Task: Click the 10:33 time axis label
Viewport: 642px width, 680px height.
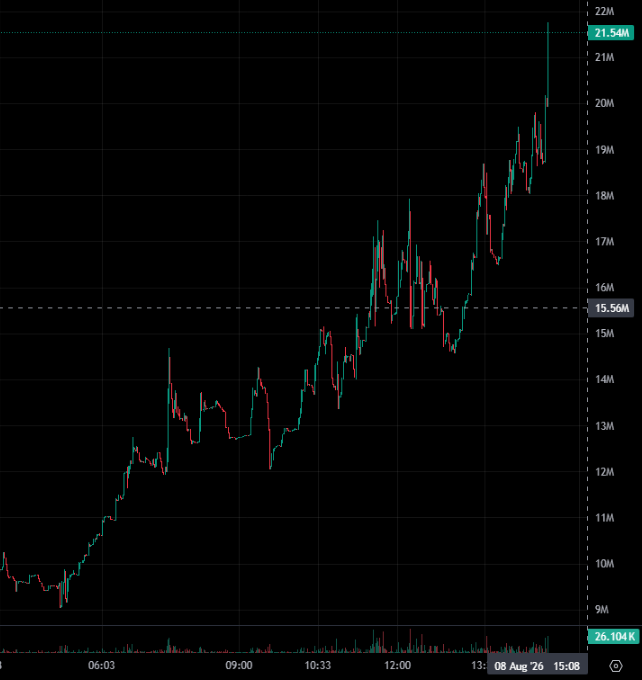Action: pyautogui.click(x=318, y=665)
